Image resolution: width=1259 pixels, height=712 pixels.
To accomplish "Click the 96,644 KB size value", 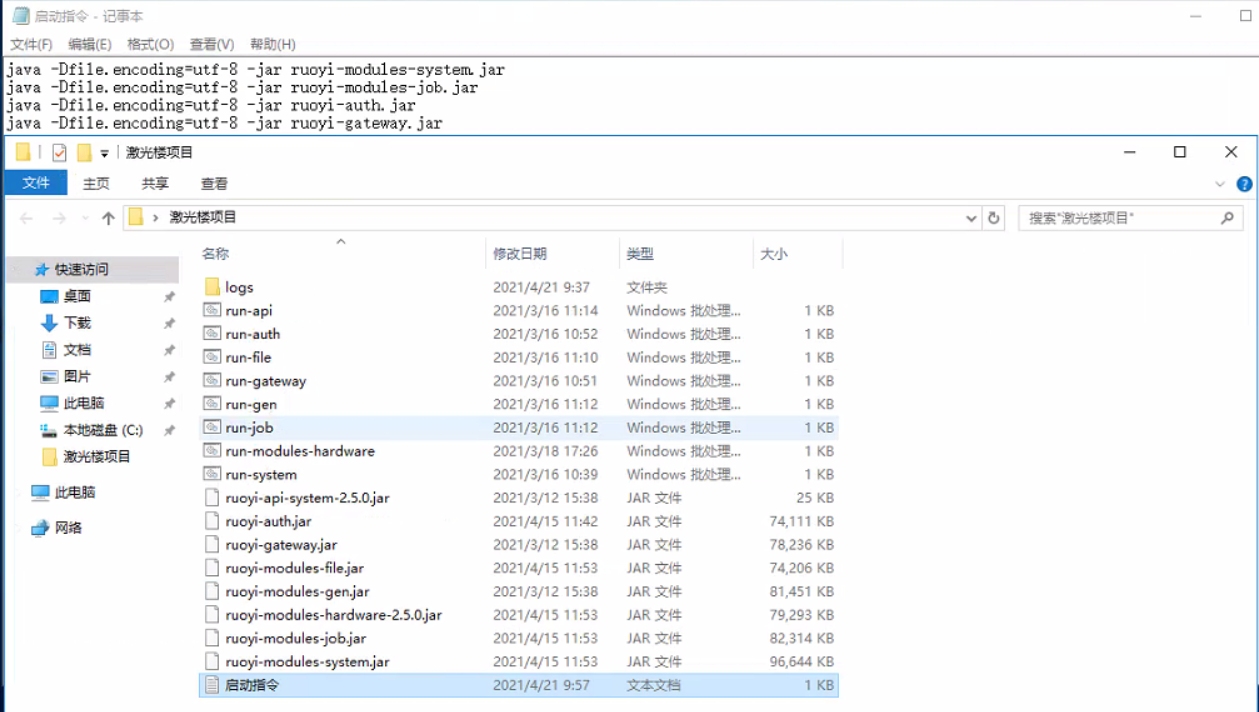I will pos(801,662).
